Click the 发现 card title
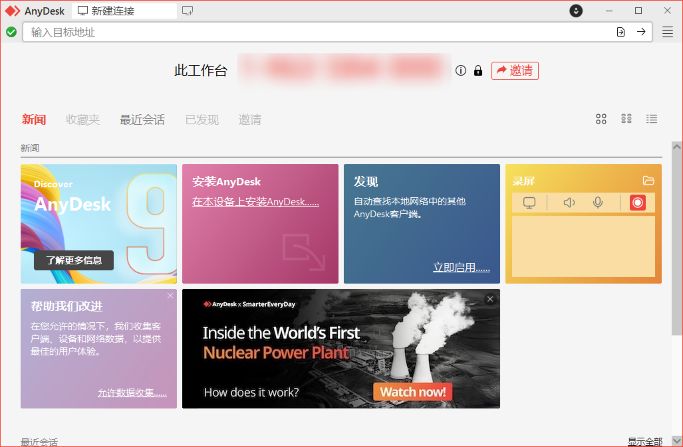Image resolution: width=683 pixels, height=447 pixels. [x=366, y=181]
